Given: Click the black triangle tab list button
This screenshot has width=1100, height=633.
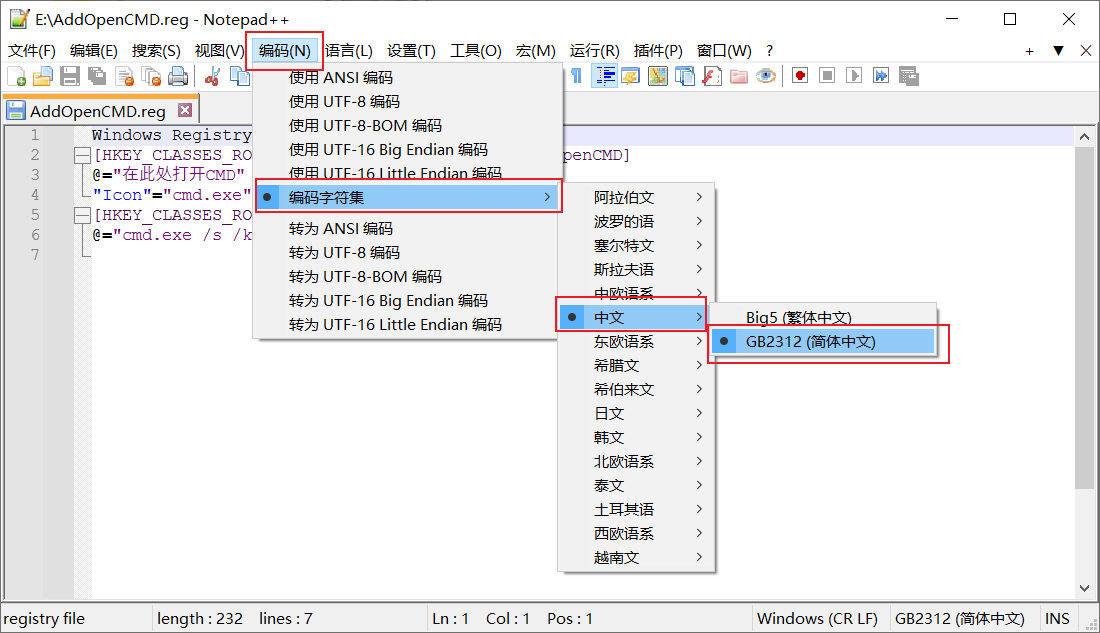Looking at the screenshot, I should [1058, 51].
